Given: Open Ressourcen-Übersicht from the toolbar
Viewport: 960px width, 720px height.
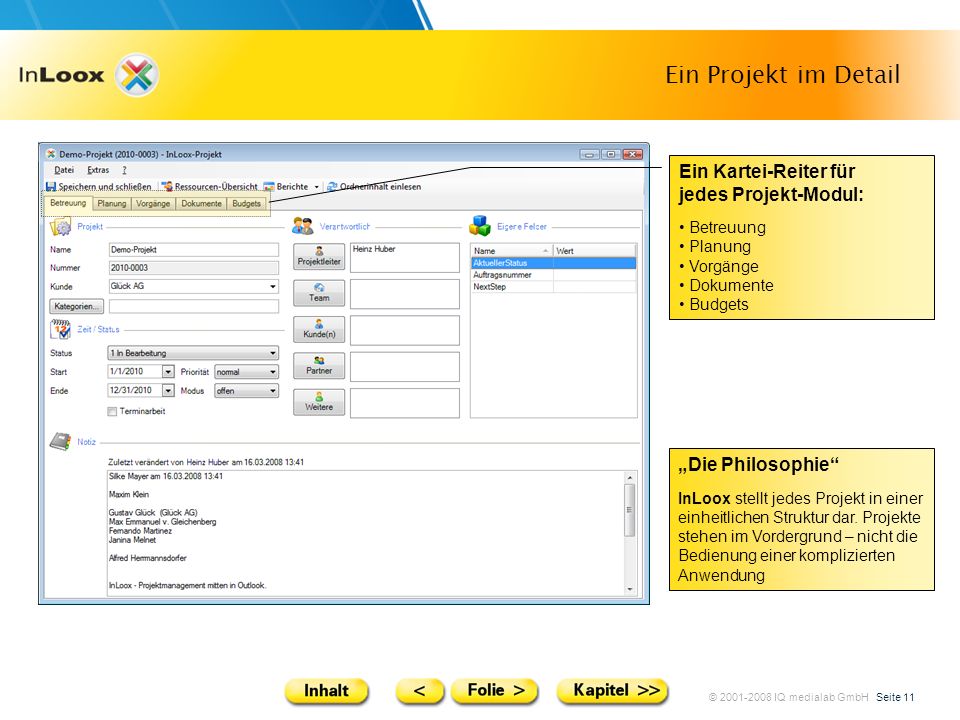Looking at the screenshot, I should [x=209, y=187].
